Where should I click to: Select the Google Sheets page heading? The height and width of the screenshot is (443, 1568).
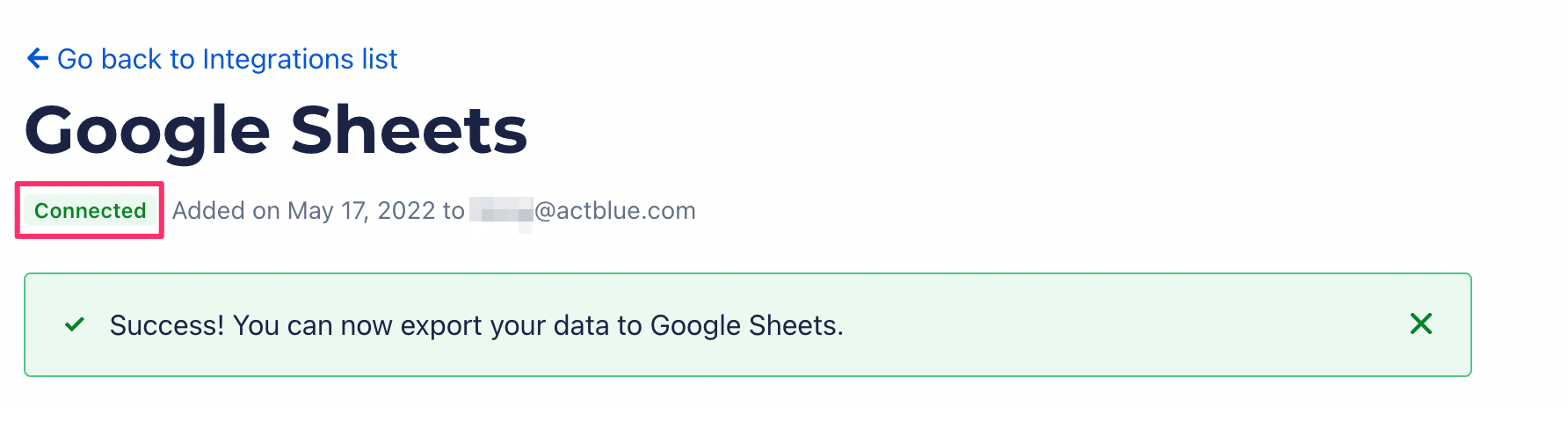click(x=276, y=130)
